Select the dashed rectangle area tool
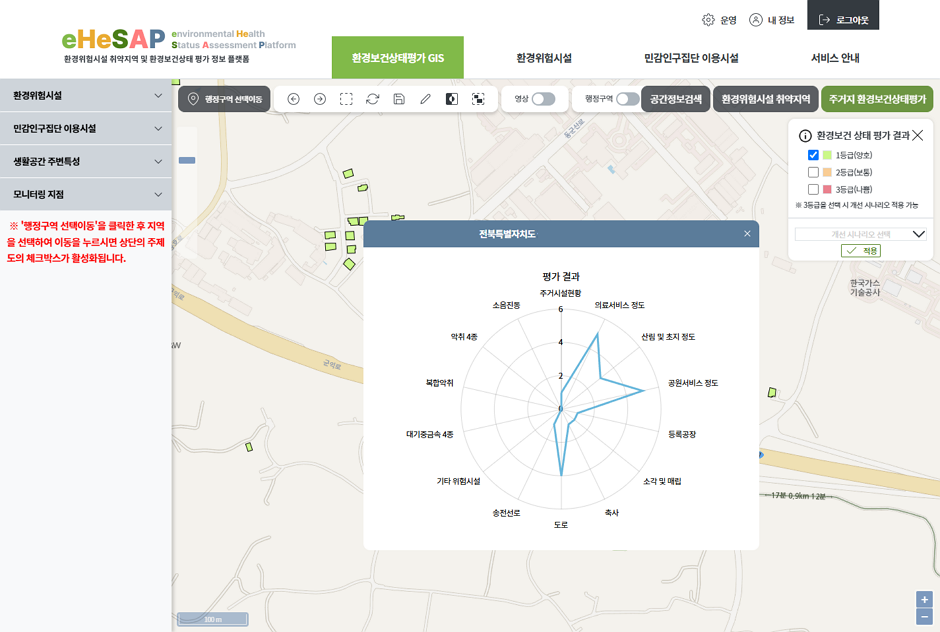Screen dimensions: 940x632 tap(346, 99)
